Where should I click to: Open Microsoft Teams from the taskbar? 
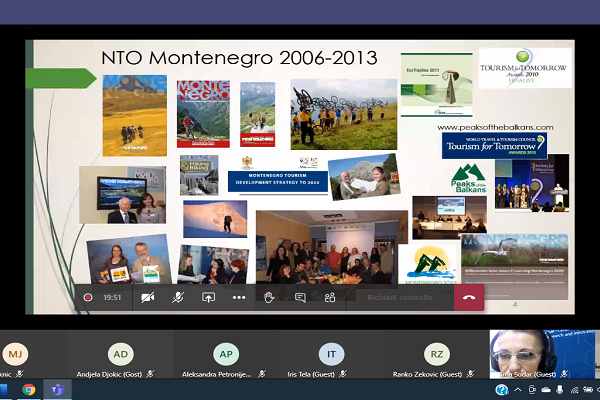[57, 390]
